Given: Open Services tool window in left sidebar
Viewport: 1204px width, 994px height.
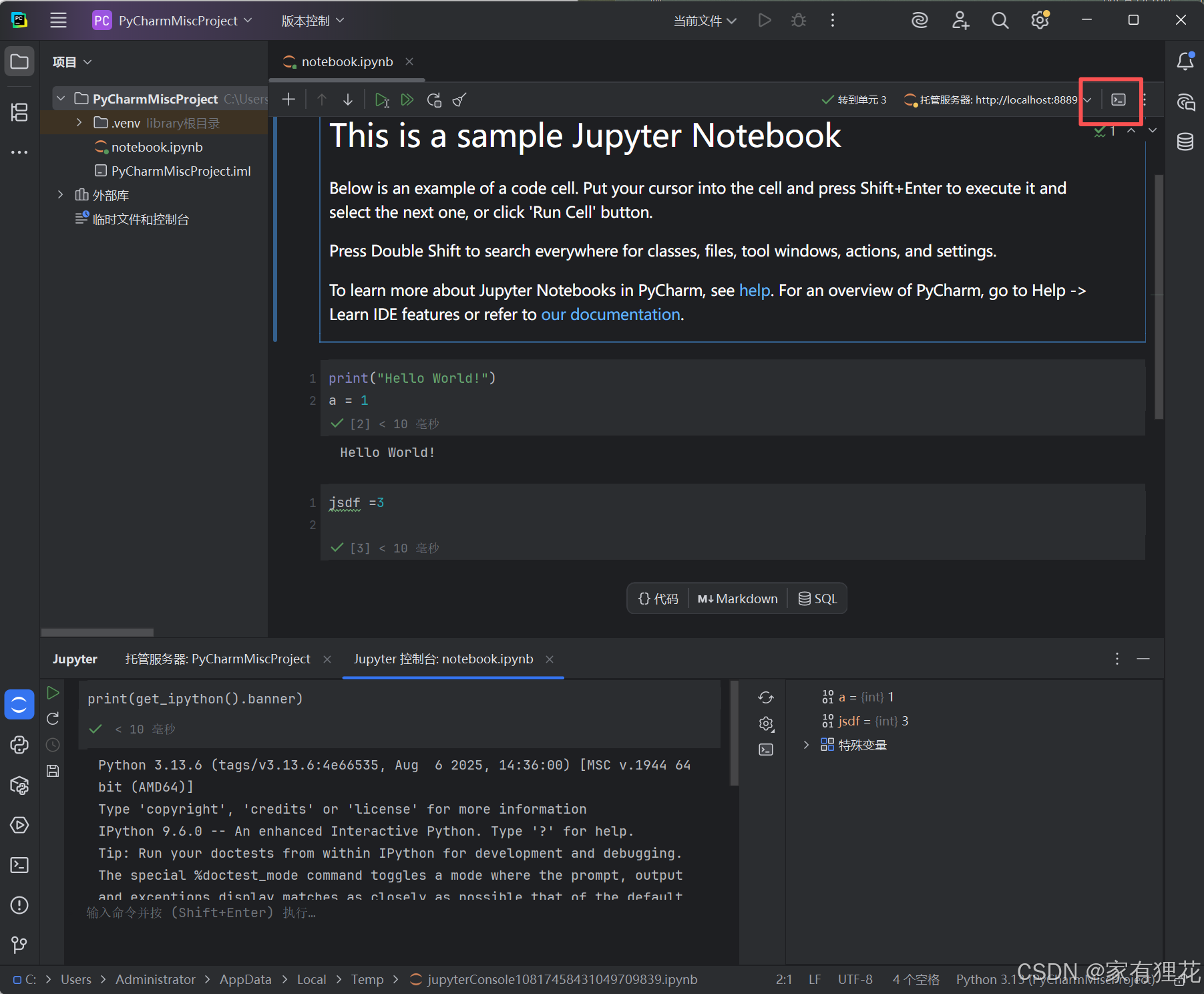Looking at the screenshot, I should point(19,825).
